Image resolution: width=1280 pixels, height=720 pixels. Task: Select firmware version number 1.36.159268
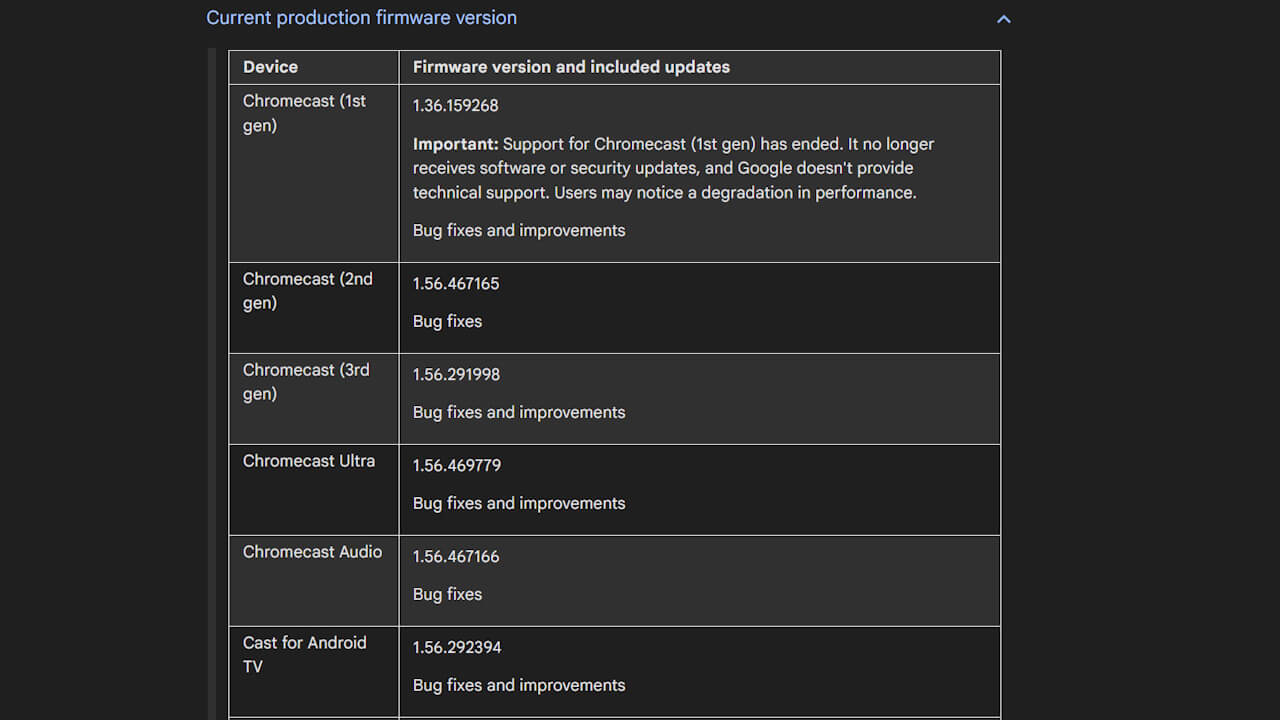coord(455,105)
